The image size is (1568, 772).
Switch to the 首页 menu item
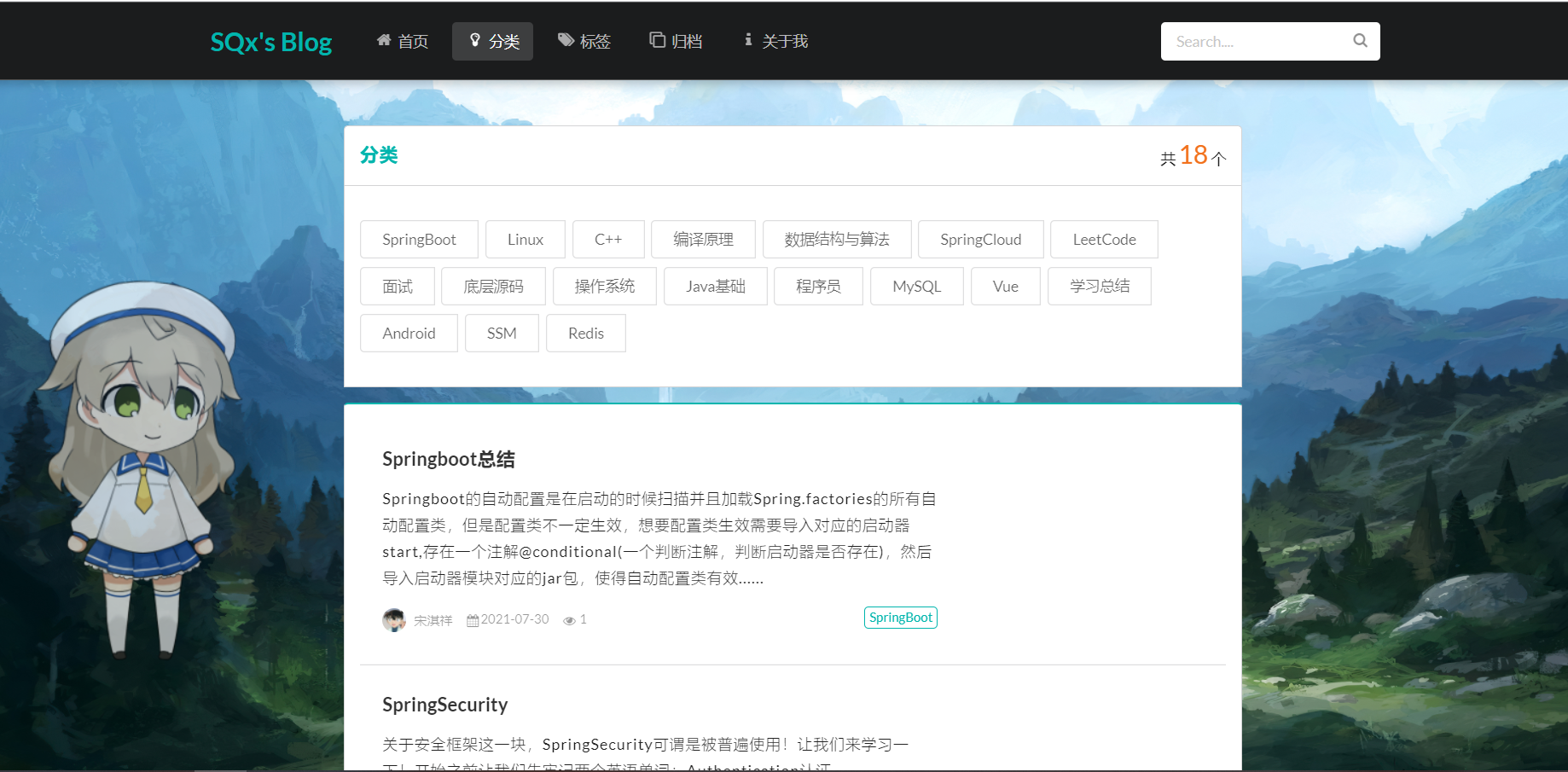tap(401, 40)
